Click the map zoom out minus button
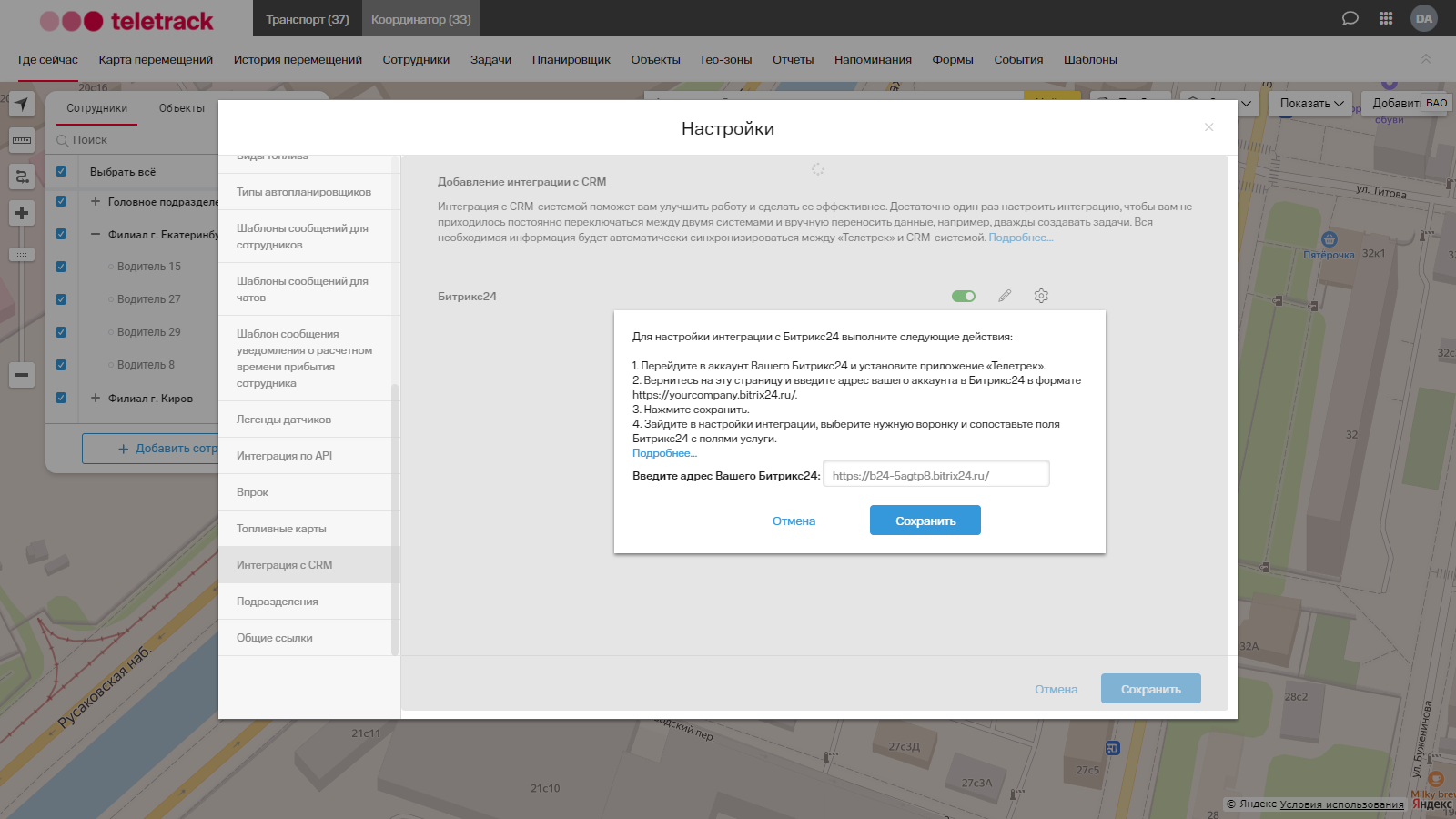 tap(22, 374)
